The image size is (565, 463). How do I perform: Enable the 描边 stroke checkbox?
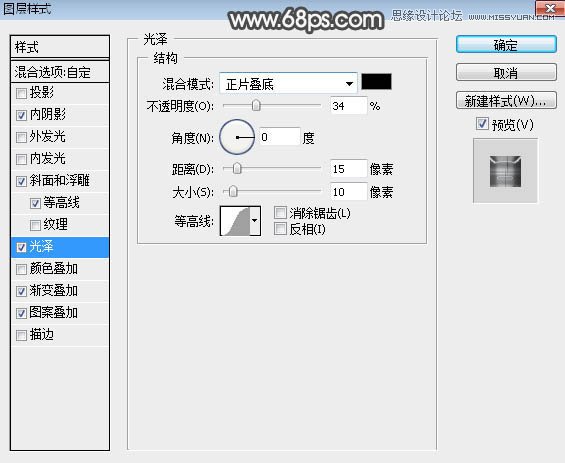point(21,335)
